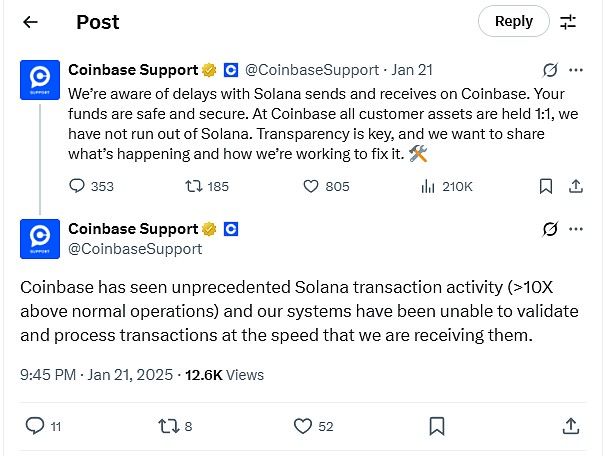The width and height of the screenshot is (605, 456).
Task: Click the @CoinbaseSupport handle on main post
Action: 135,248
